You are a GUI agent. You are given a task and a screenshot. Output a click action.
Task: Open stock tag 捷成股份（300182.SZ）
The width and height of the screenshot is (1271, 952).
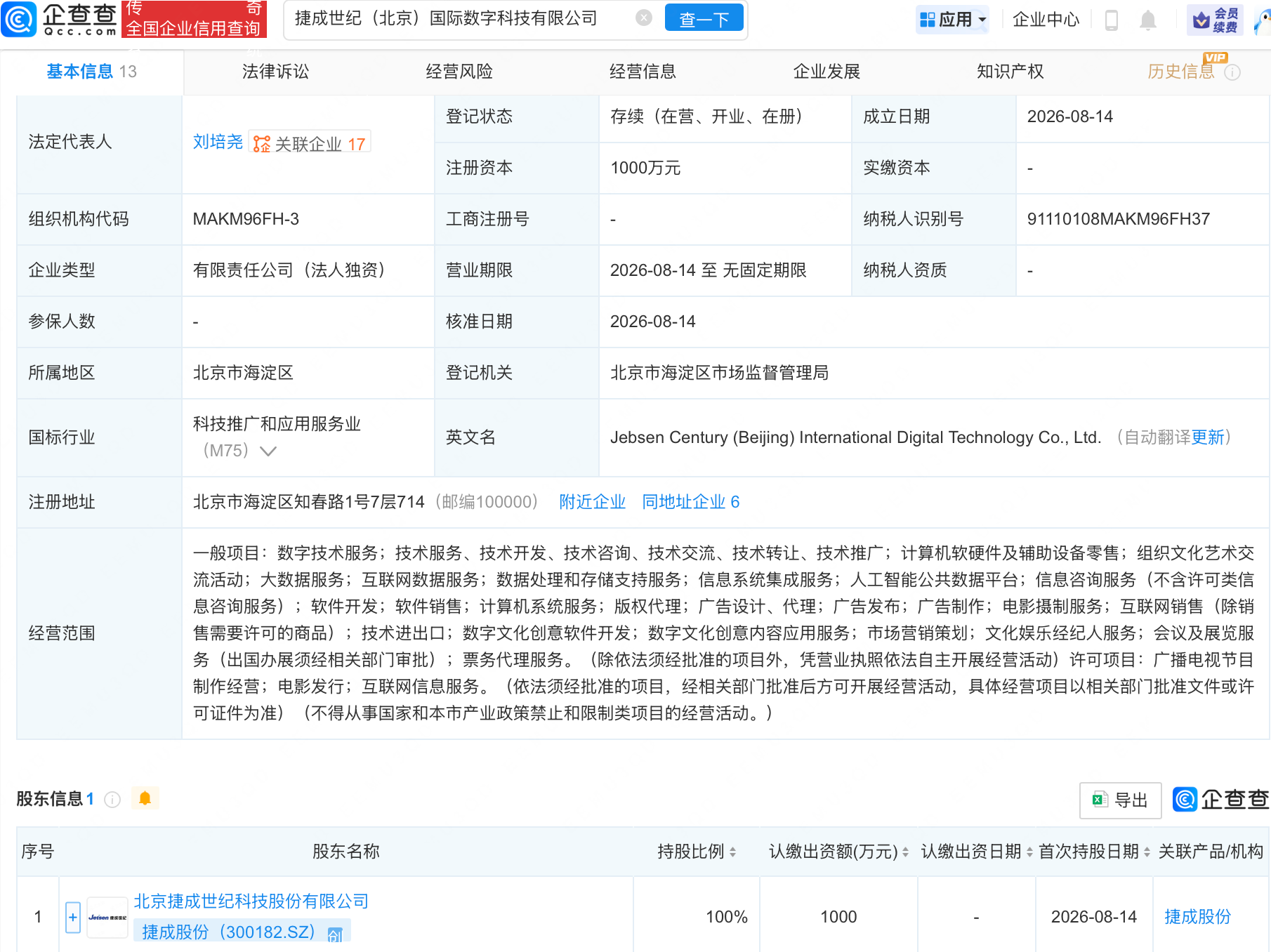point(229,932)
